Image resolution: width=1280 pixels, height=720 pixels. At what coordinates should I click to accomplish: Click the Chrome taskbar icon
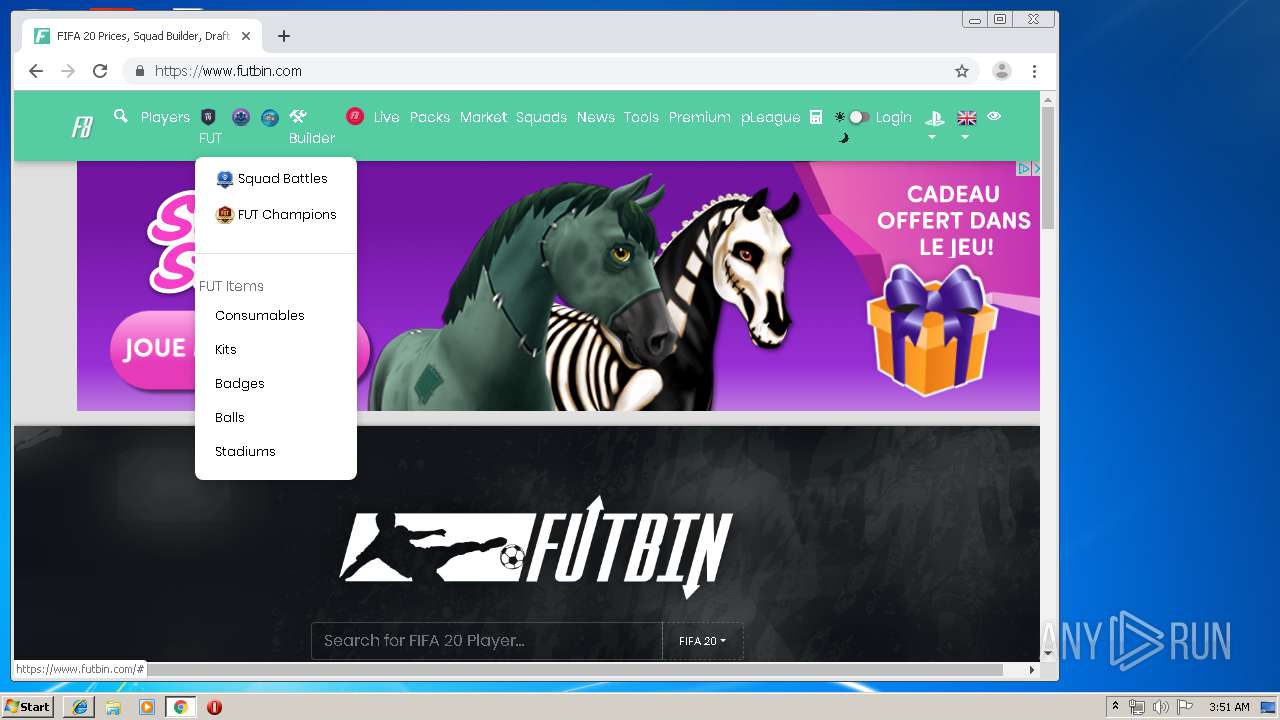180,707
